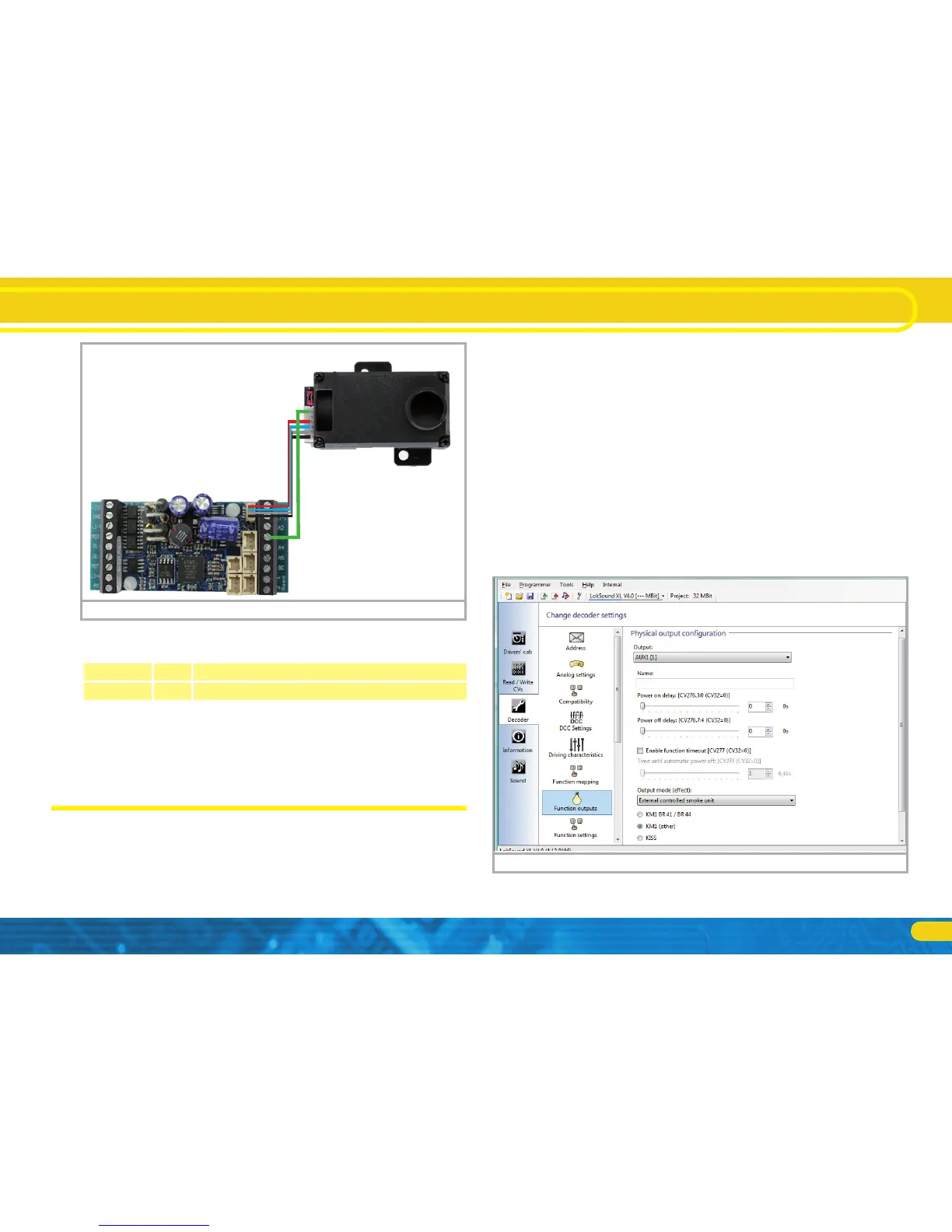952x1232 pixels.
Task: Open the Read / Write CVs panel
Action: pos(518,676)
